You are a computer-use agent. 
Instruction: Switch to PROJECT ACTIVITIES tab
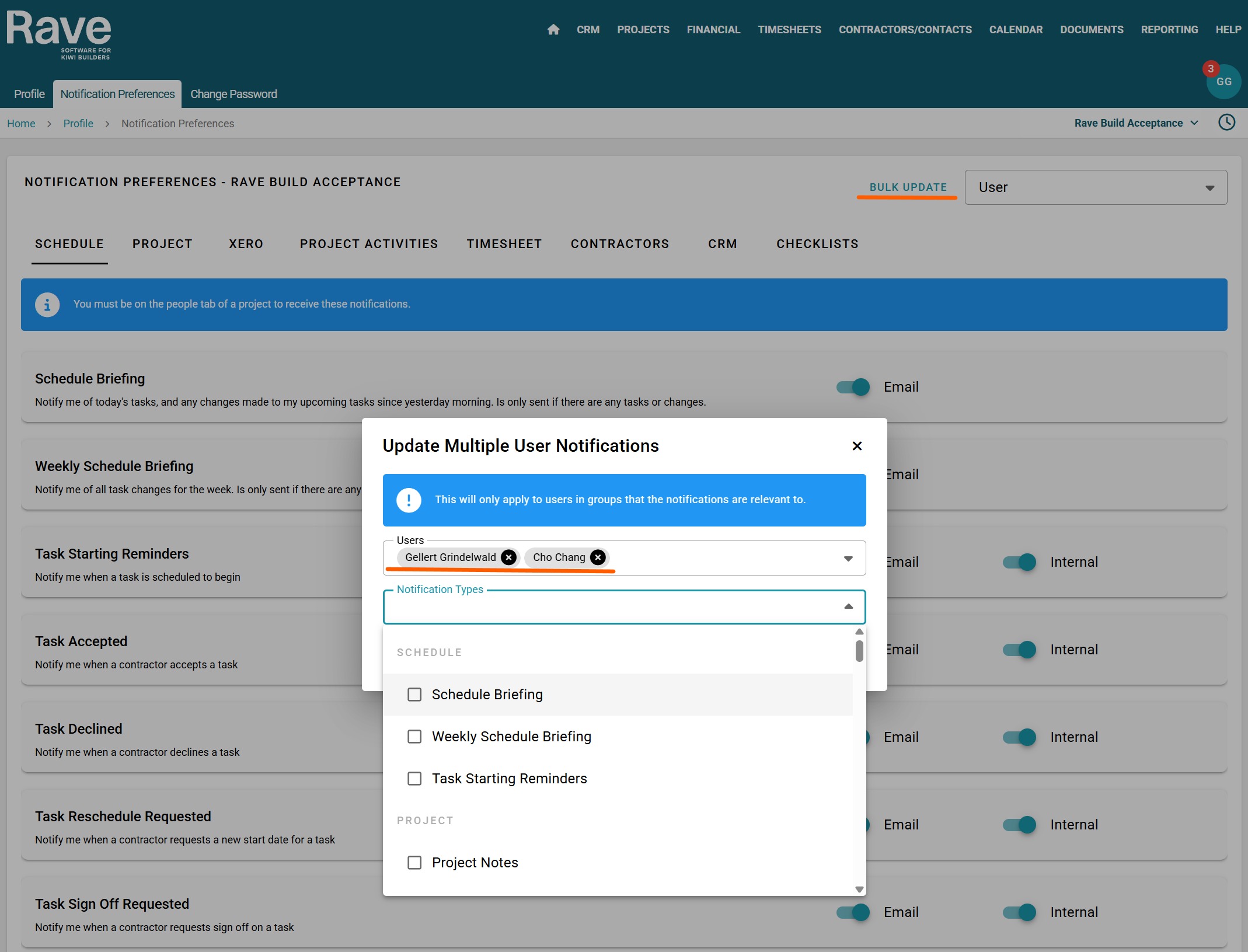pos(369,244)
